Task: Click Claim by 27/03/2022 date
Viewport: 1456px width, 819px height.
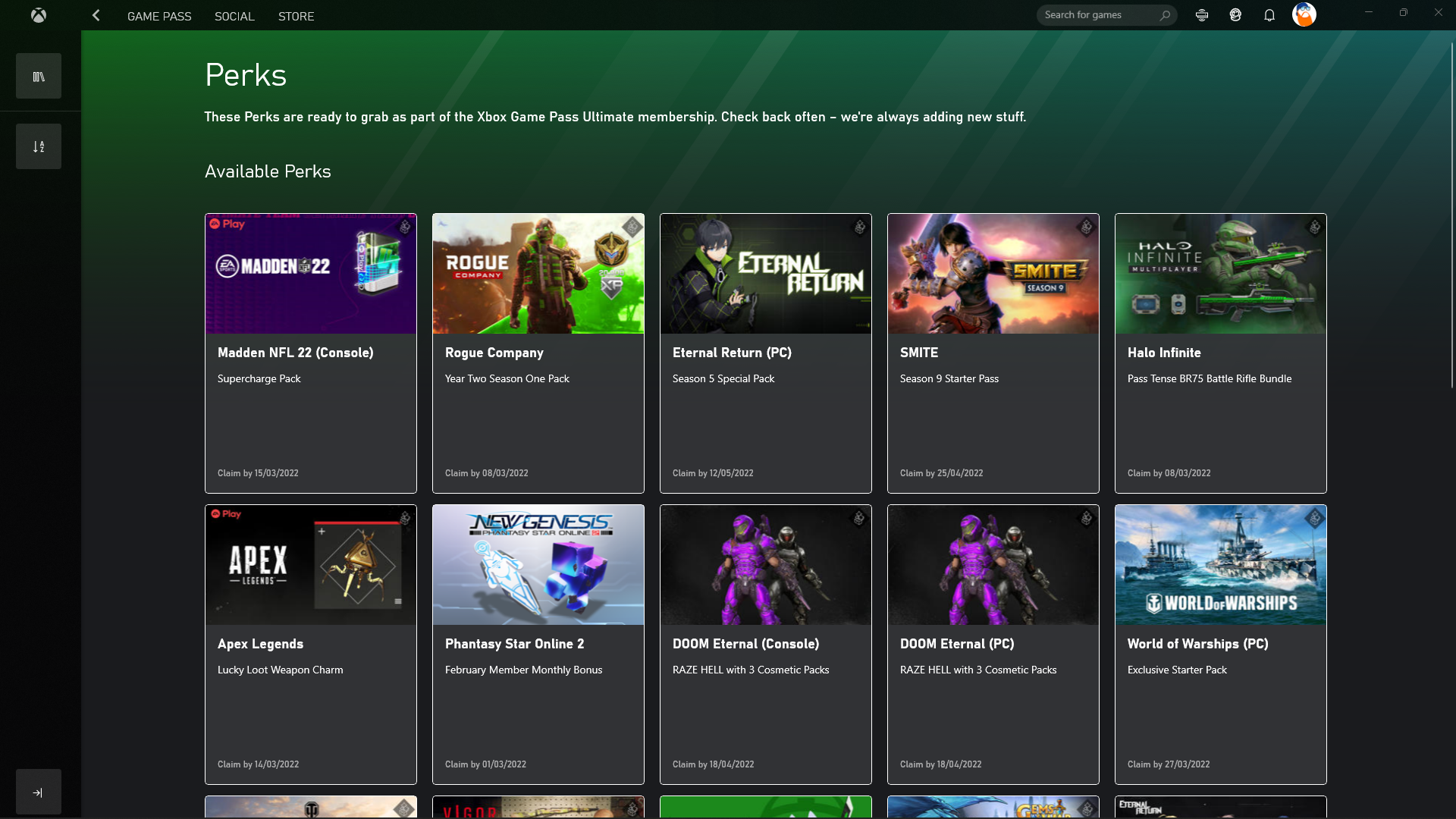Action: [1169, 764]
